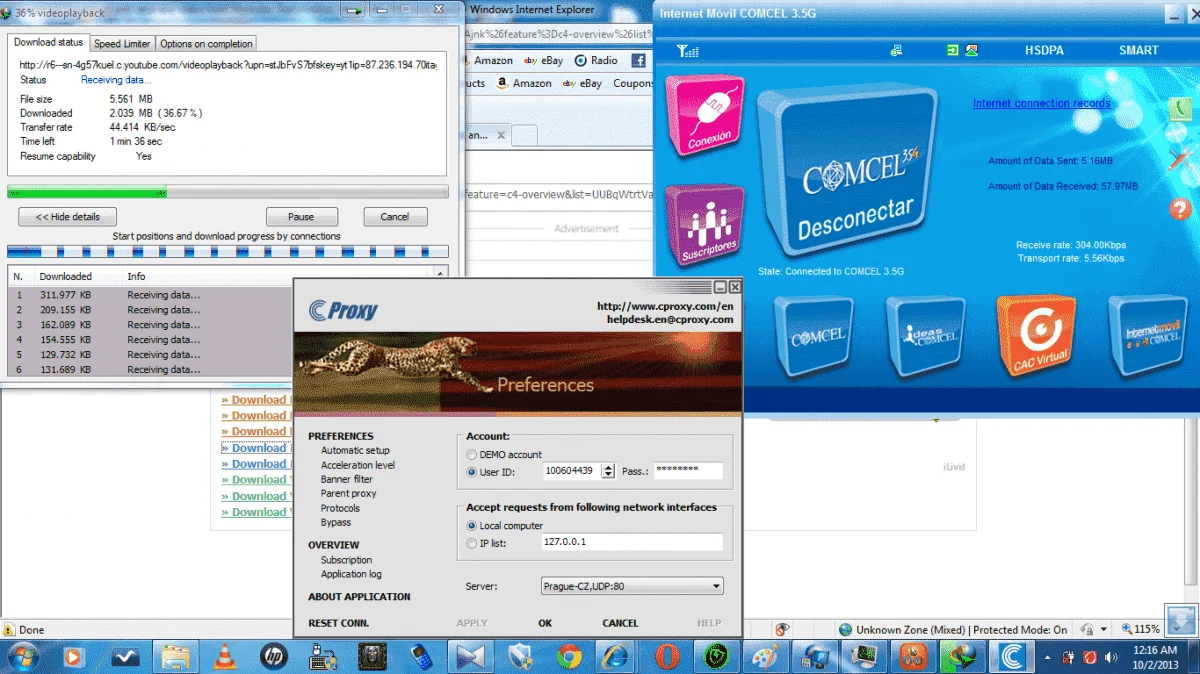Open Application log under CProxy Overview
Viewport: 1200px width, 674px height.
coord(351,574)
